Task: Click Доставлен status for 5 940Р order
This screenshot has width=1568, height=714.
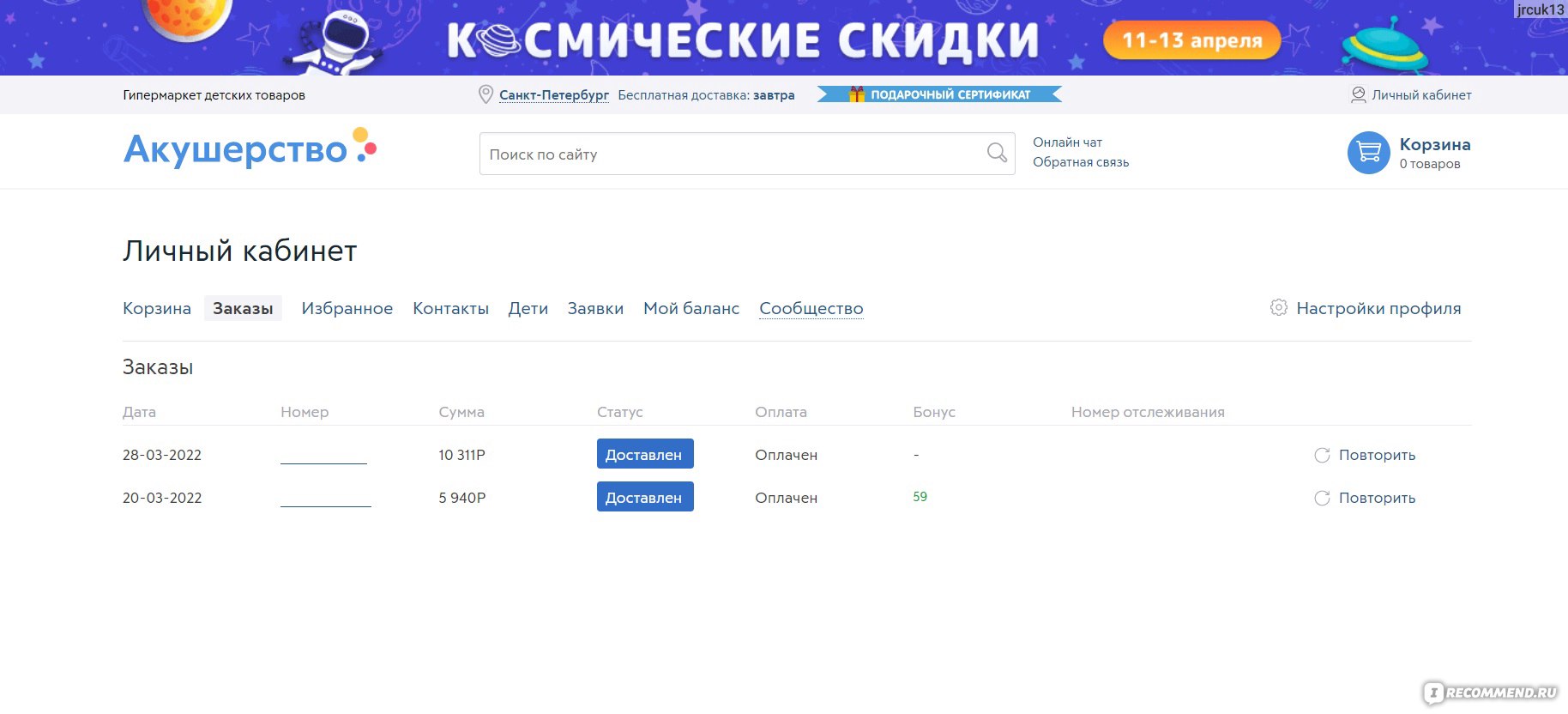Action: (x=645, y=497)
